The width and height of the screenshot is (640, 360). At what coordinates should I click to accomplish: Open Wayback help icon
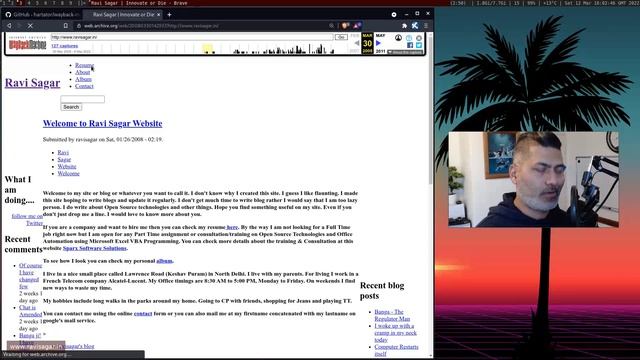pos(409,38)
